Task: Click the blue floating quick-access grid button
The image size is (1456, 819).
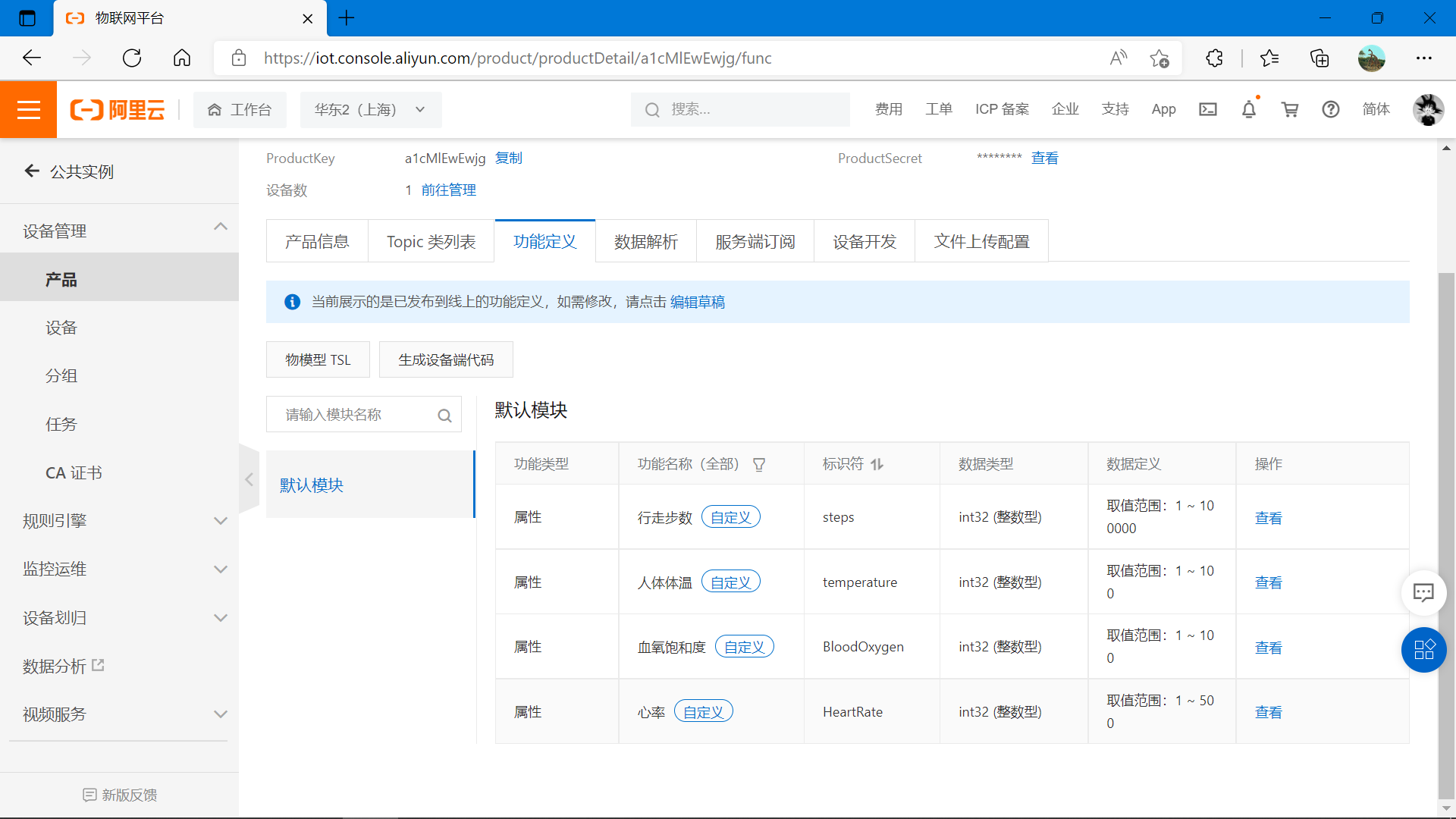Action: click(1423, 650)
